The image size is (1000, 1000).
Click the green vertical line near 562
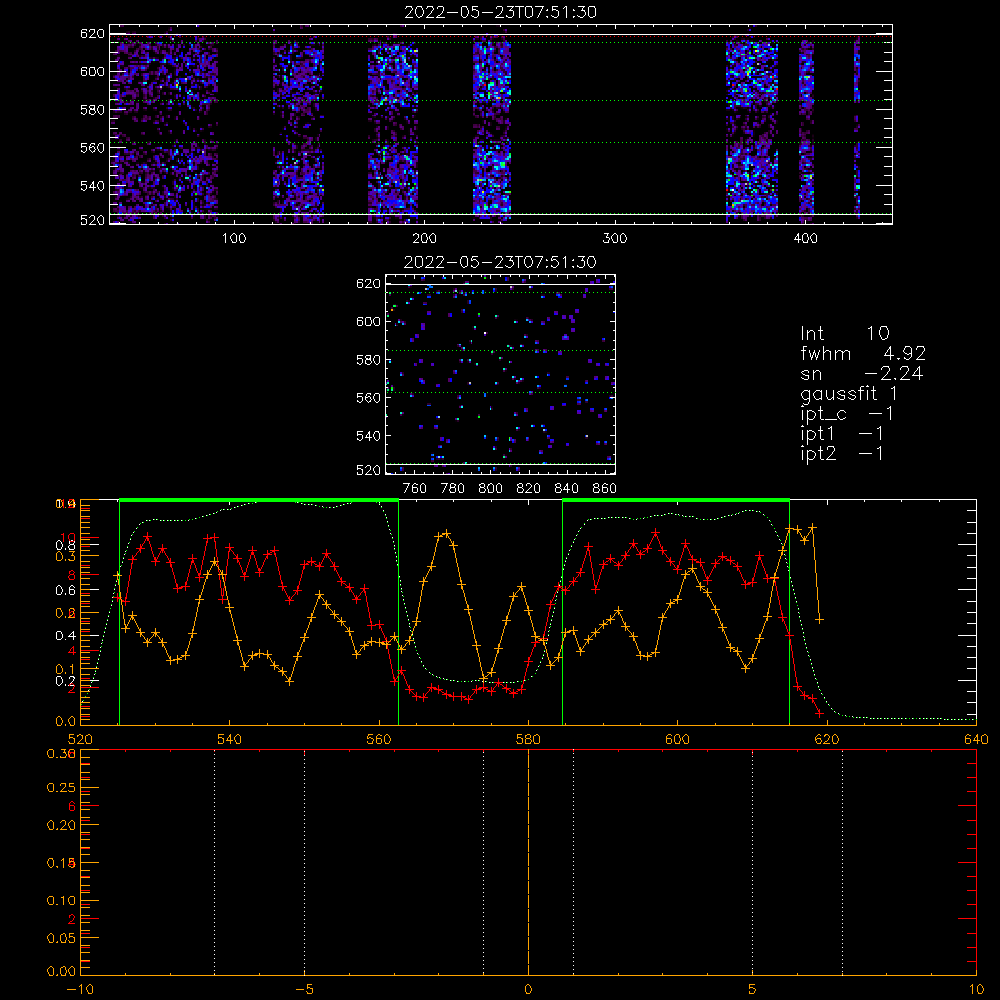point(399,612)
